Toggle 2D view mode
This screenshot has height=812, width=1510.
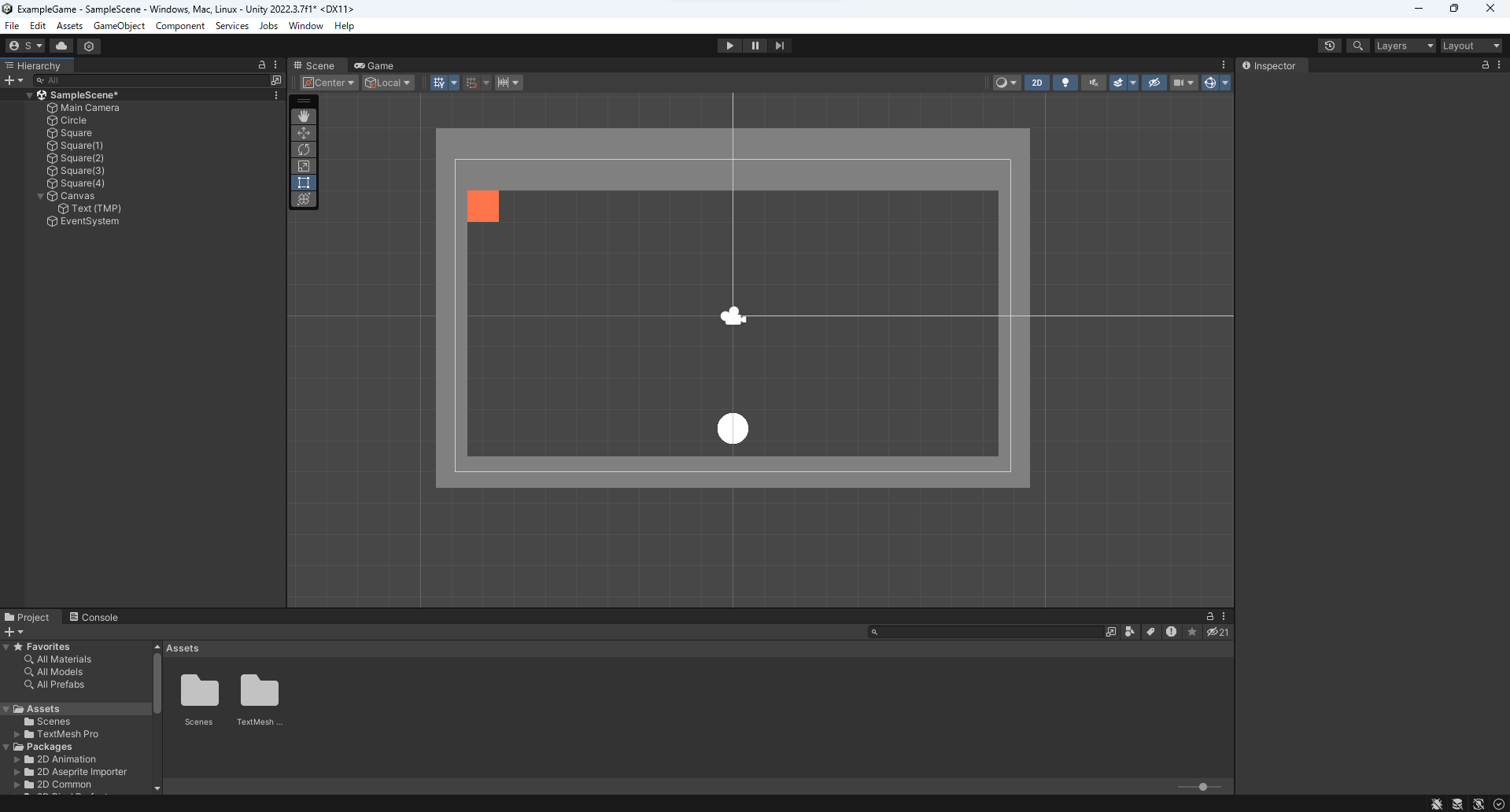tap(1037, 82)
